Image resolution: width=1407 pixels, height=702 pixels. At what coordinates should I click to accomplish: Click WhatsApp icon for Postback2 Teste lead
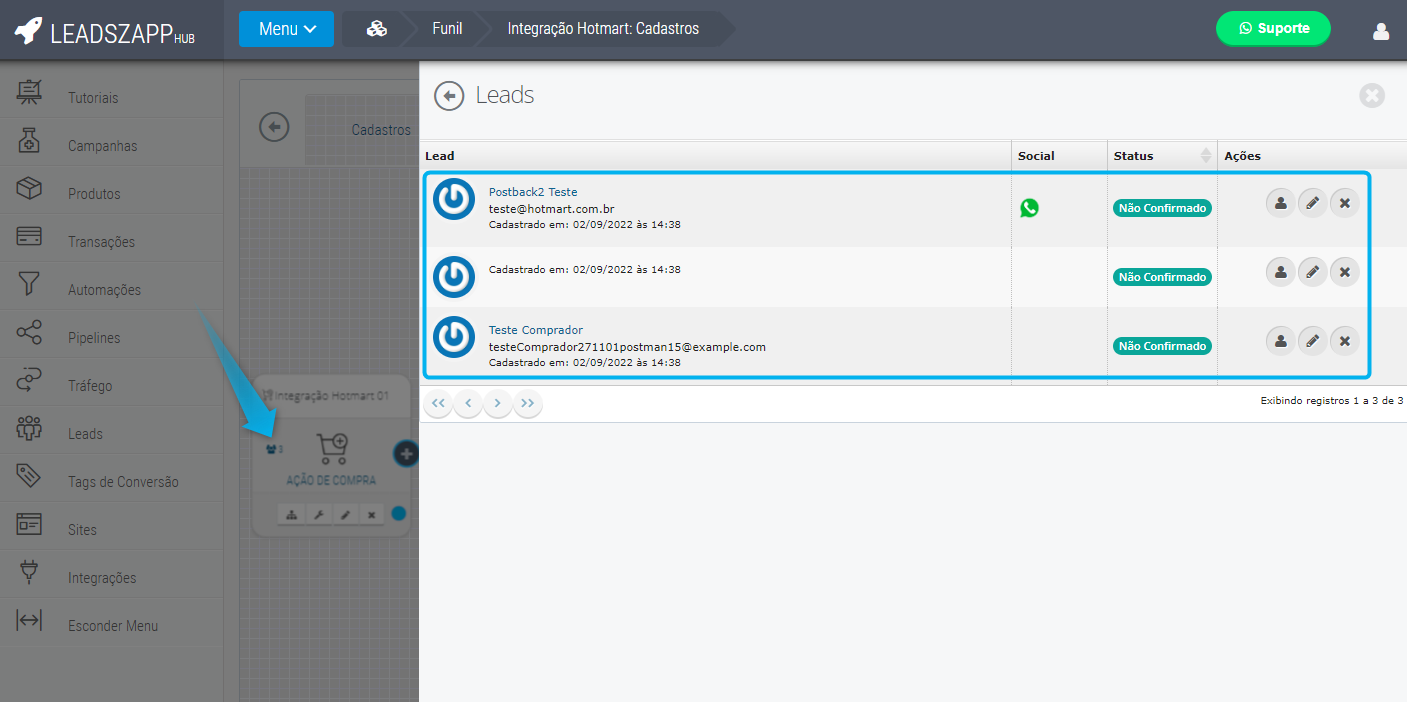coord(1029,208)
